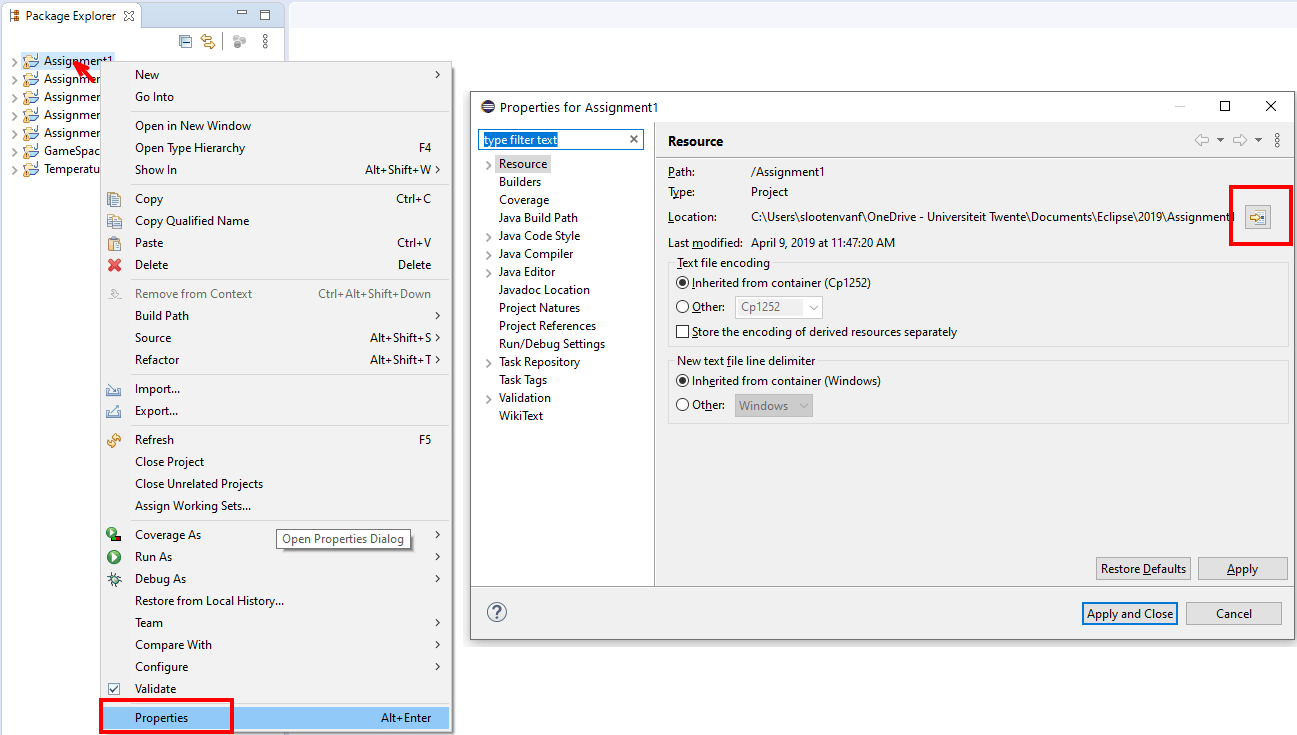1297x735 pixels.
Task: Click the Copy icon in the context menu
Action: pyautogui.click(x=114, y=198)
